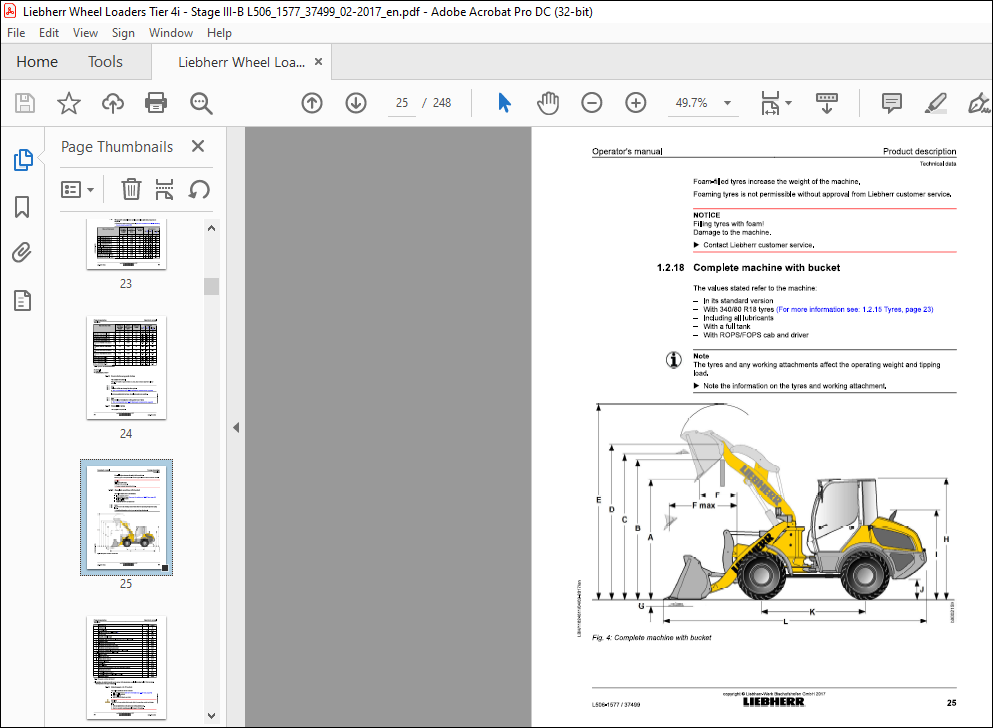Viewport: 993px width, 728px height.
Task: Activate the hand pan tool
Action: coord(548,103)
